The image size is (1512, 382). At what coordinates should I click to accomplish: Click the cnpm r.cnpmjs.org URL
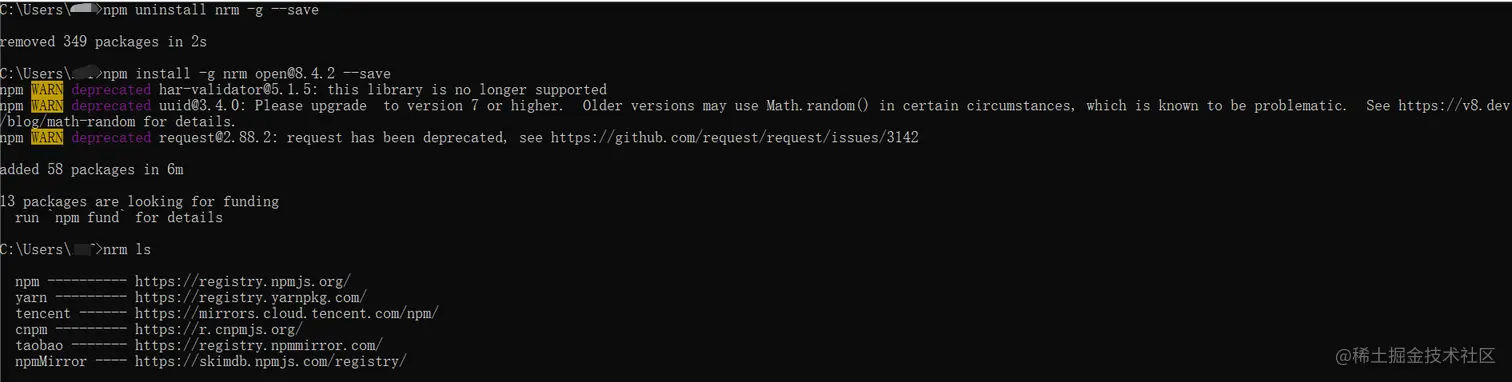point(219,329)
